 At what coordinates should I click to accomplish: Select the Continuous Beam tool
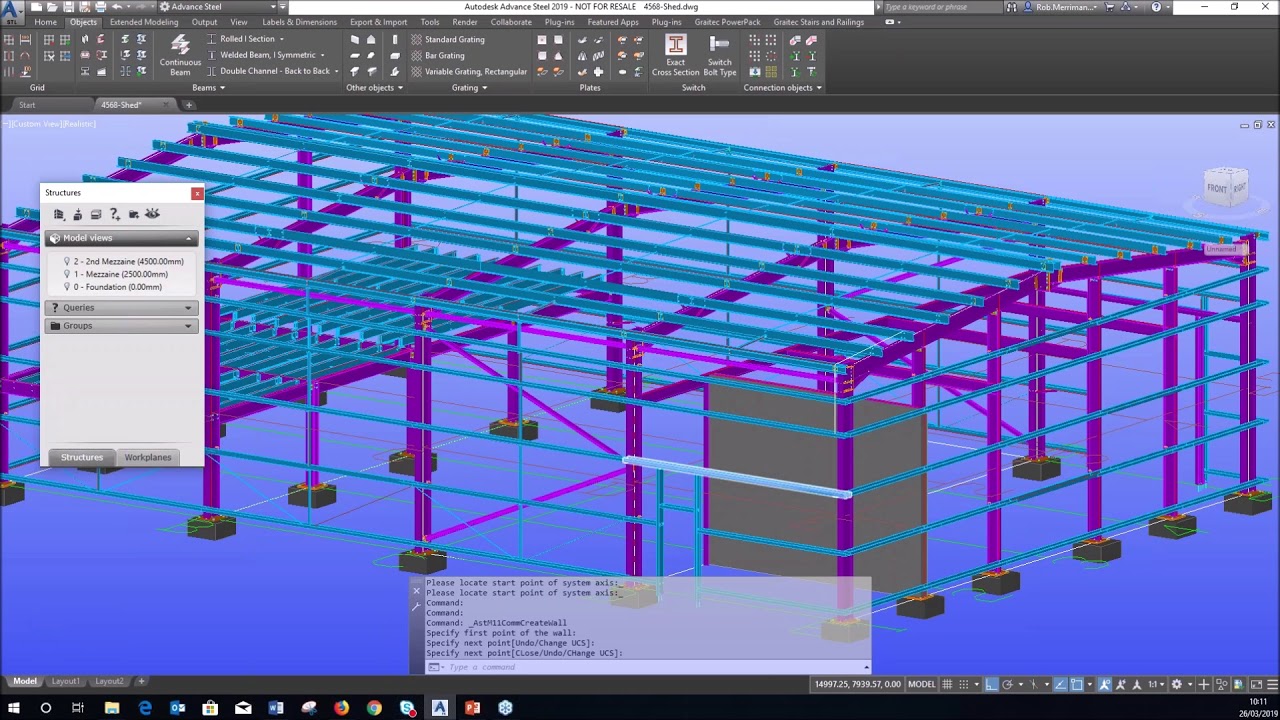coord(180,55)
